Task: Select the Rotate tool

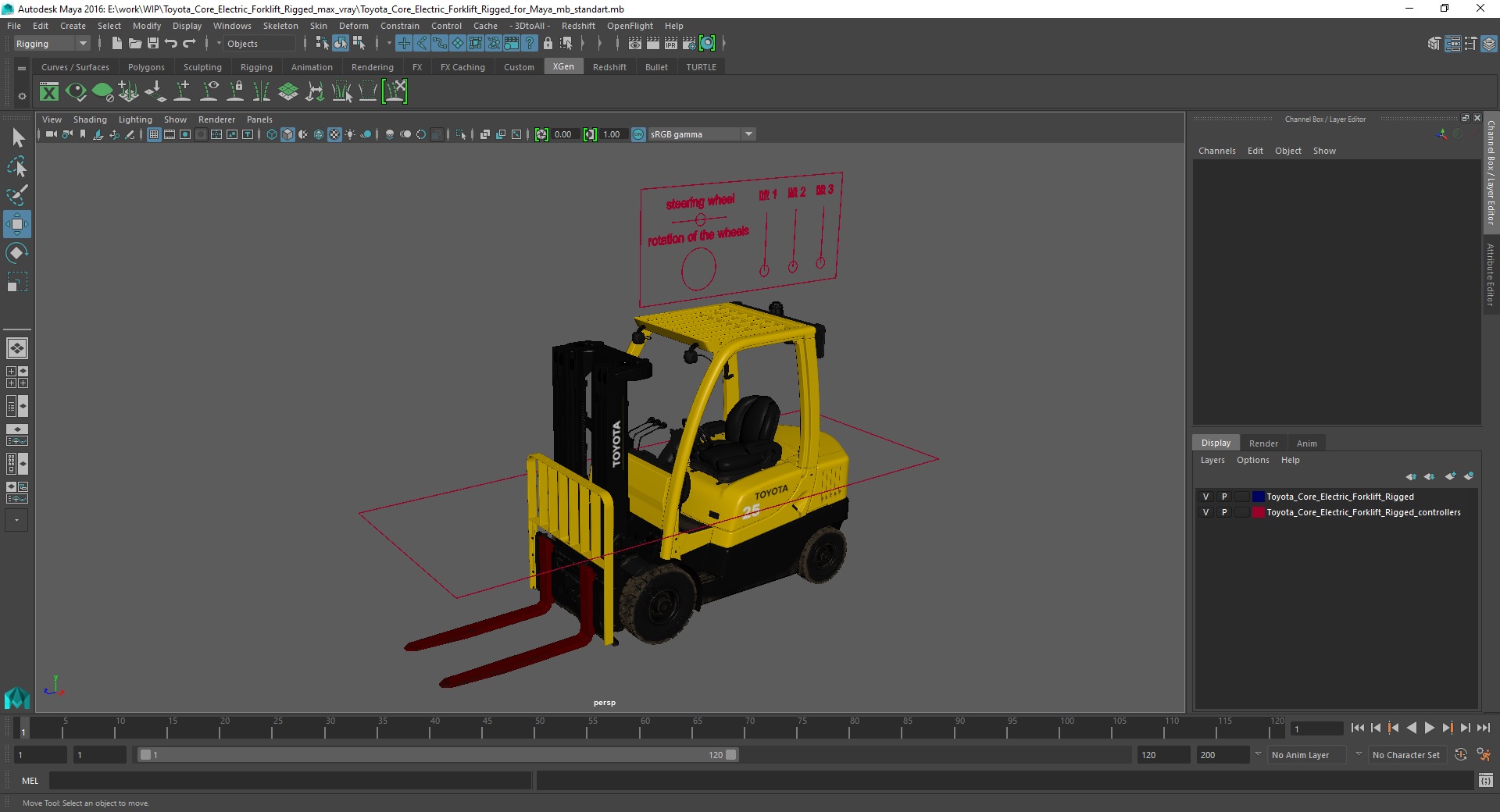Action: click(x=17, y=253)
